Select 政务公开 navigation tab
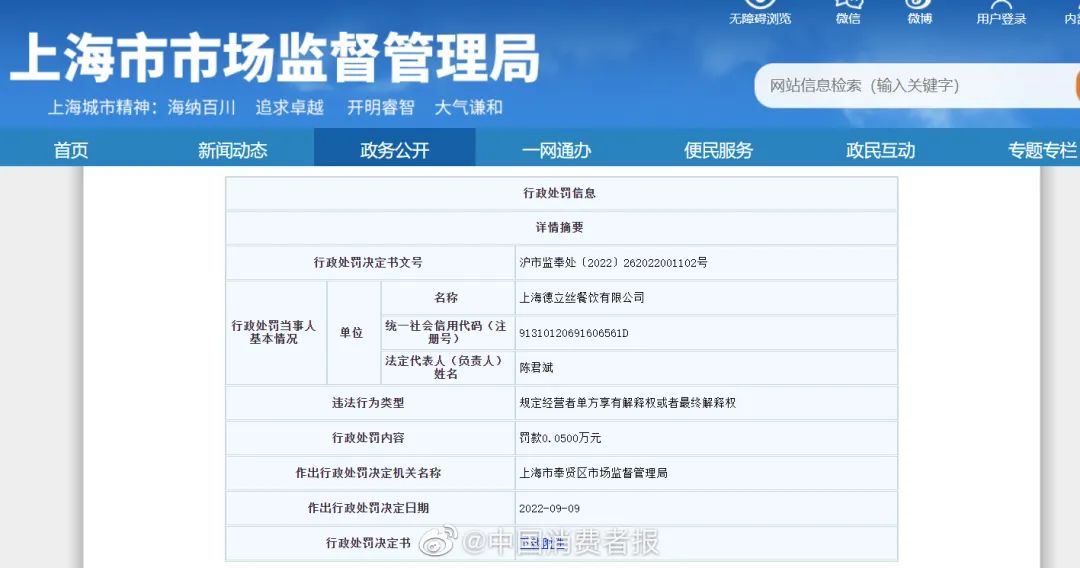The height and width of the screenshot is (568, 1080). pyautogui.click(x=395, y=147)
